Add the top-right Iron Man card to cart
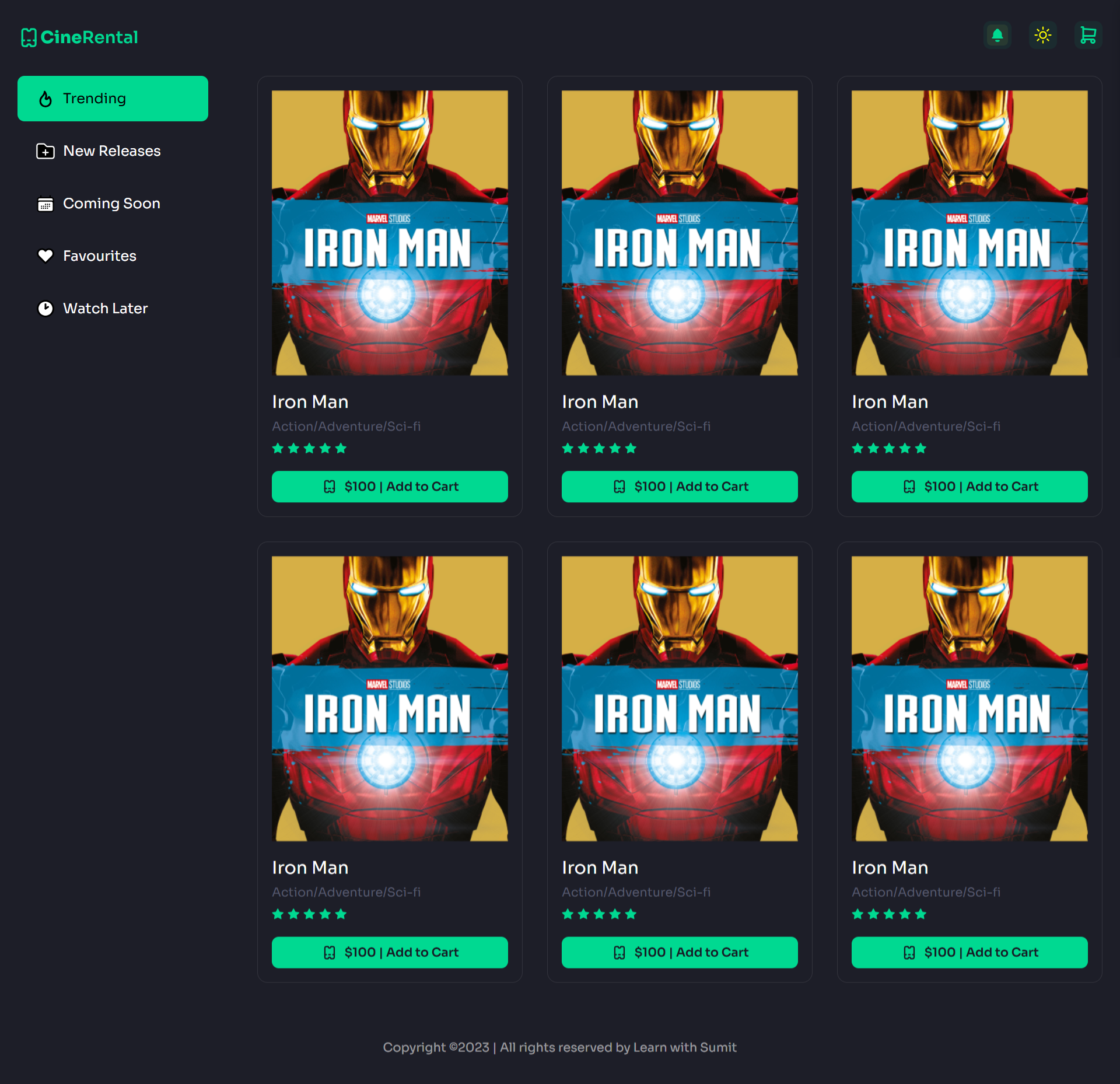Image resolution: width=1120 pixels, height=1084 pixels. (970, 487)
